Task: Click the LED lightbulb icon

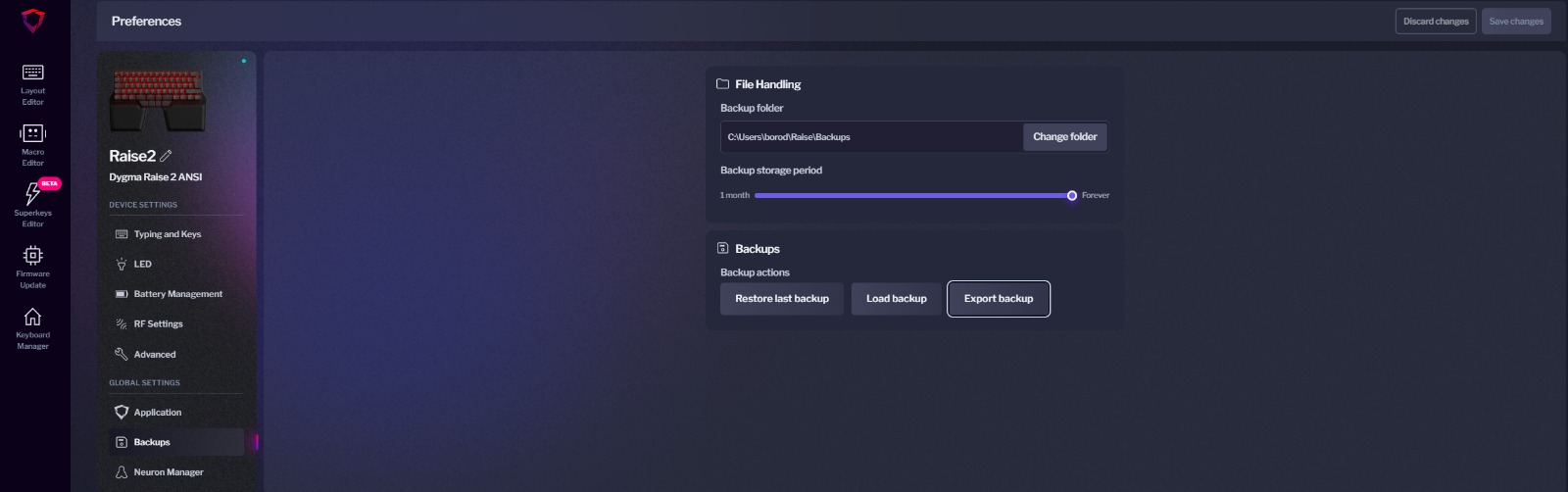Action: click(x=122, y=264)
